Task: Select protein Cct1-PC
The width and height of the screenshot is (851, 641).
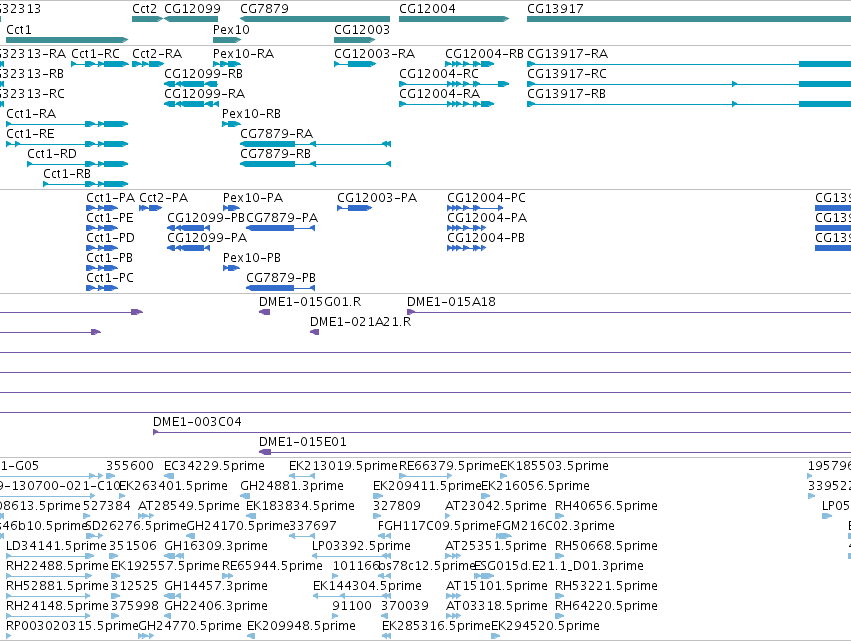Action: click(110, 278)
